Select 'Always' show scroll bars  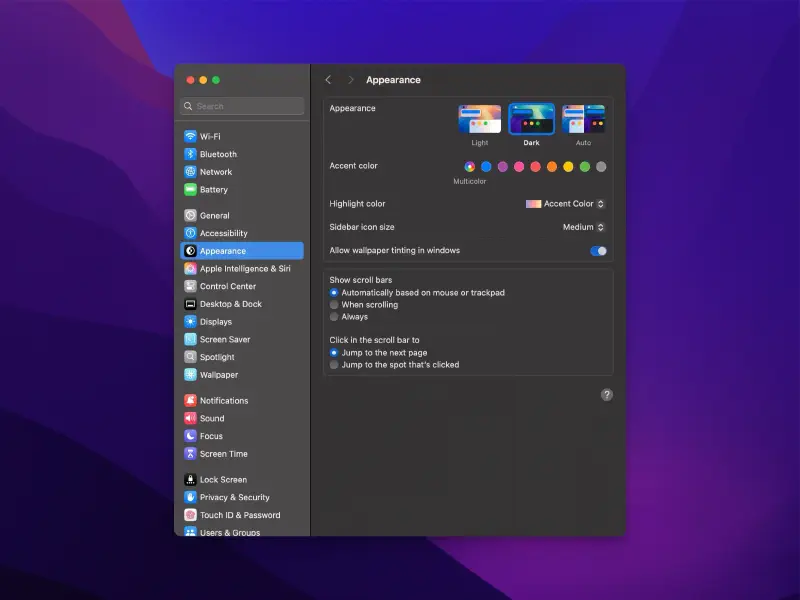pyautogui.click(x=333, y=316)
